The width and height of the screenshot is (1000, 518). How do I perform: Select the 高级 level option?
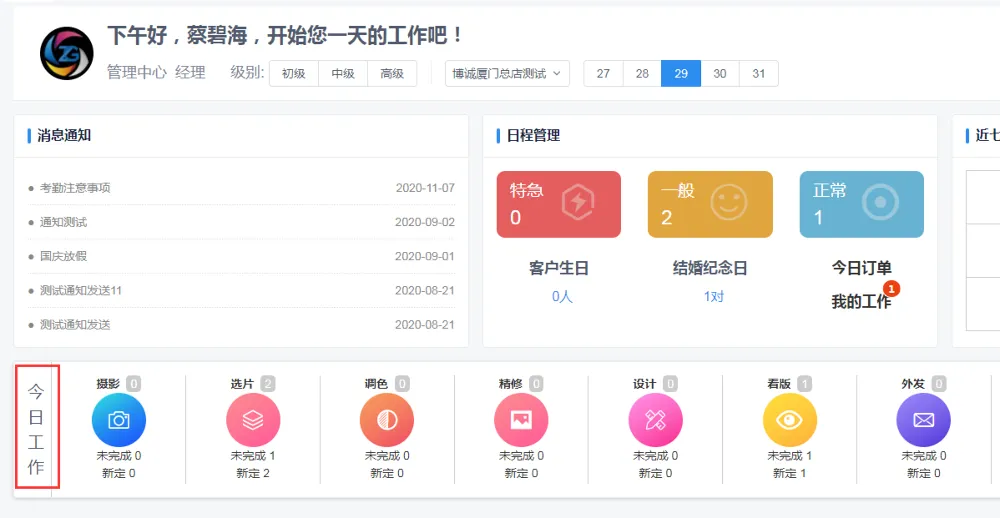[392, 73]
